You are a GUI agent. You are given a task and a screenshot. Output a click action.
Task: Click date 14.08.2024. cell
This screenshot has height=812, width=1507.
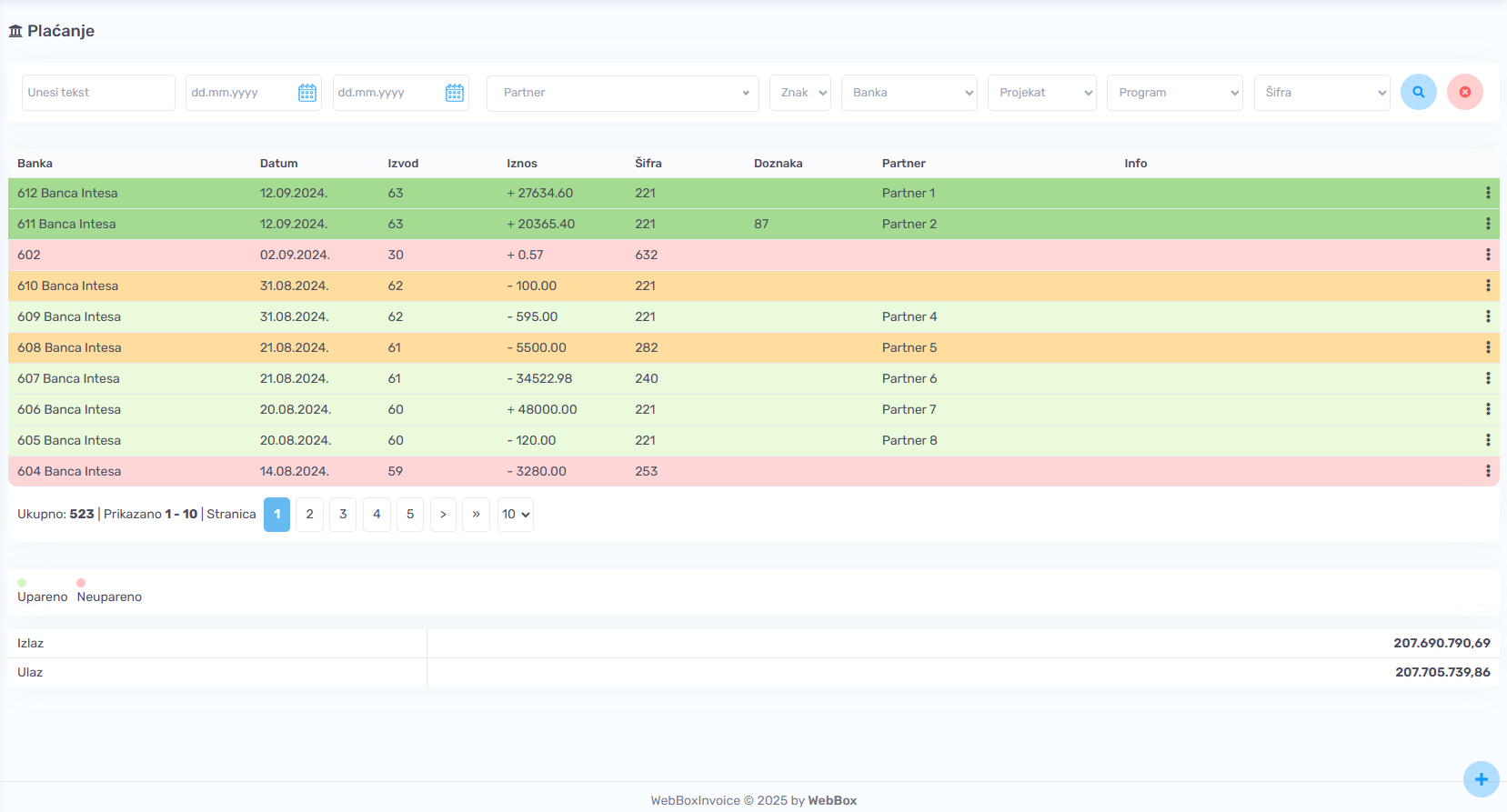(295, 471)
